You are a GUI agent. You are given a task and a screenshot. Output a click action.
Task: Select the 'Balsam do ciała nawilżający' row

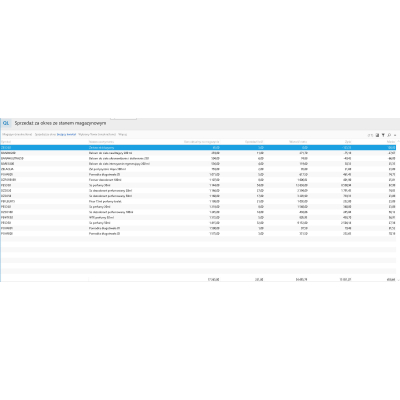pos(198,153)
